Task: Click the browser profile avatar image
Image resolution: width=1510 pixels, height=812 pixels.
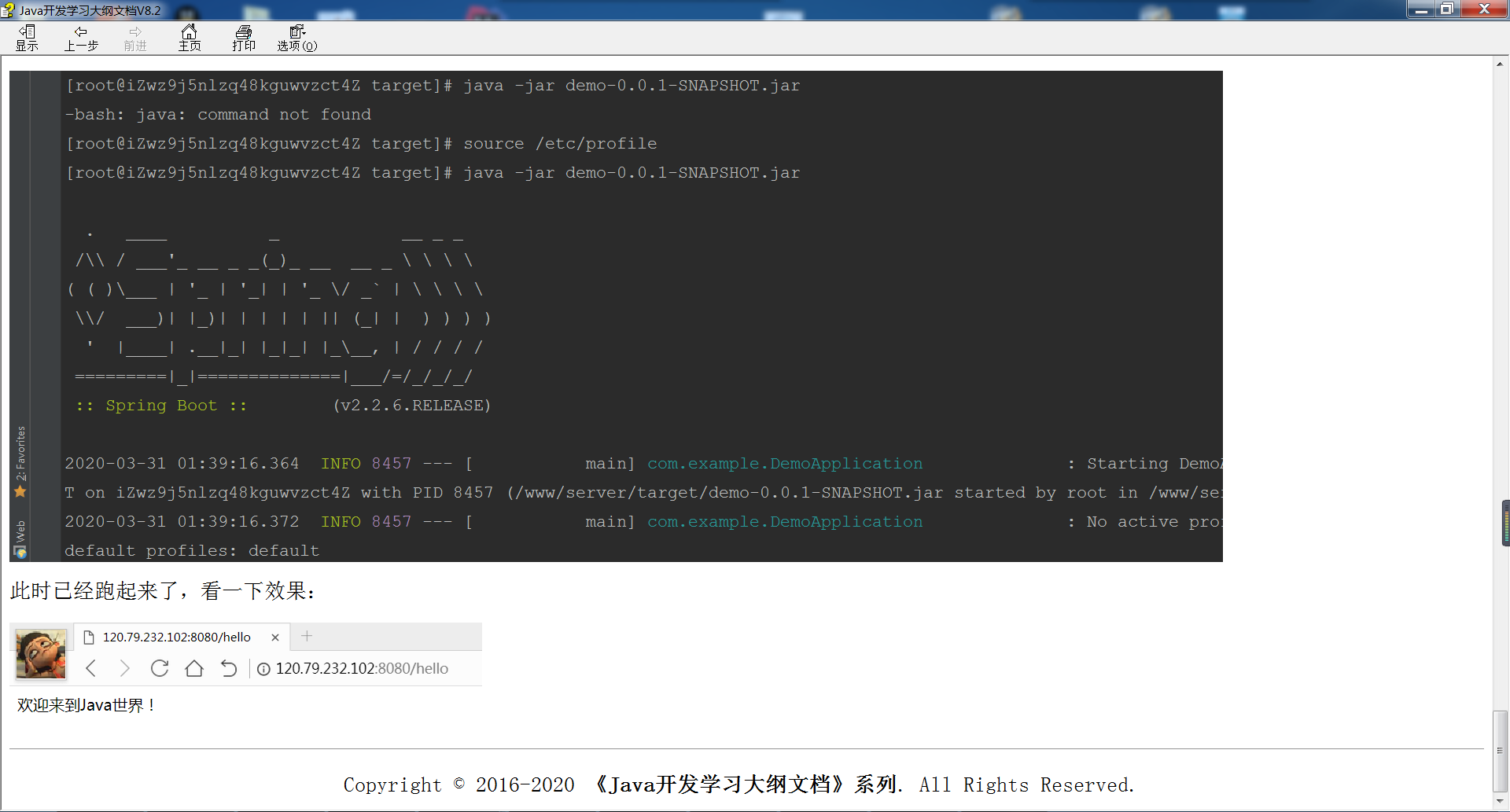Action: pos(41,654)
